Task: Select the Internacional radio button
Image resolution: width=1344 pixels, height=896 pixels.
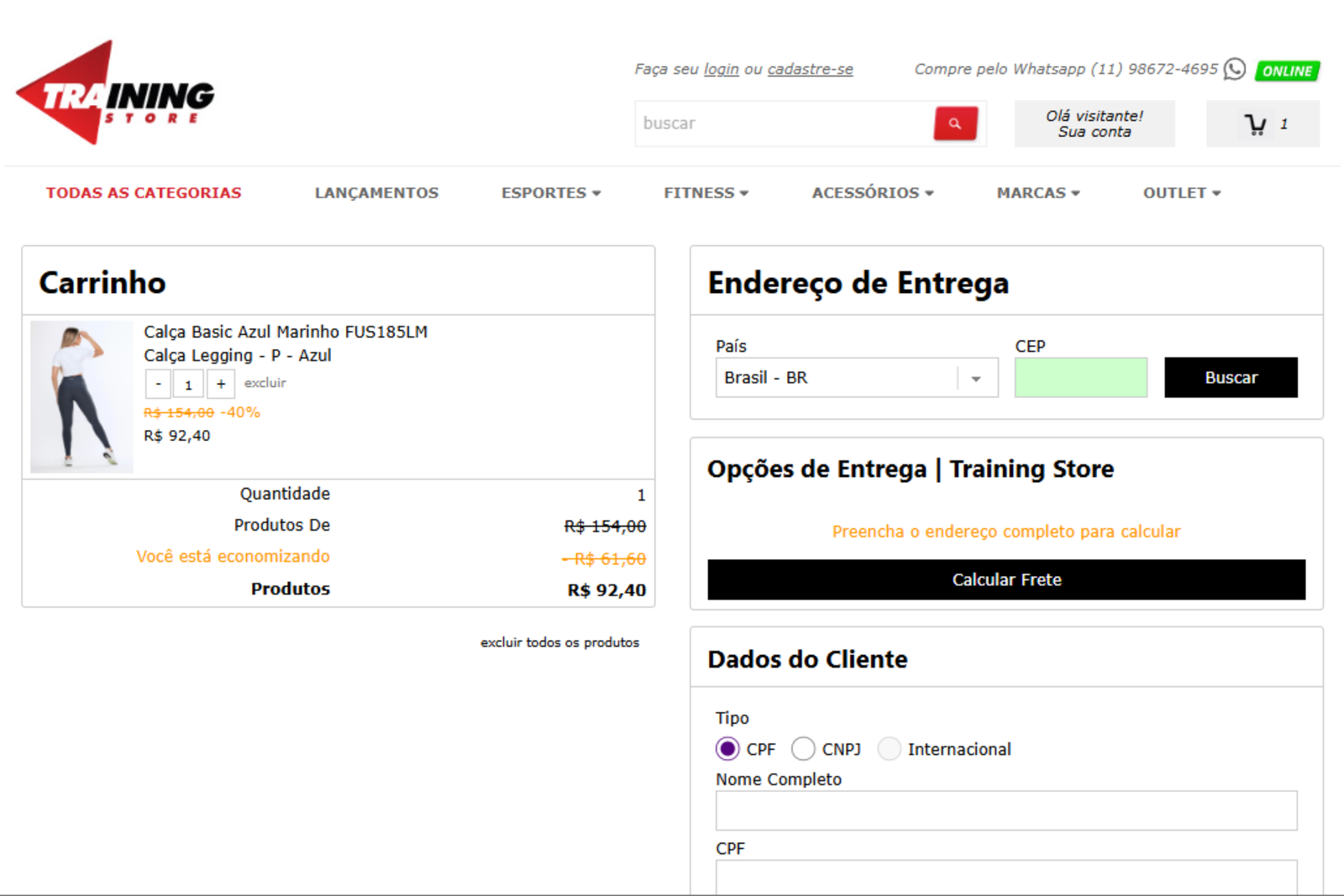Action: coord(890,748)
